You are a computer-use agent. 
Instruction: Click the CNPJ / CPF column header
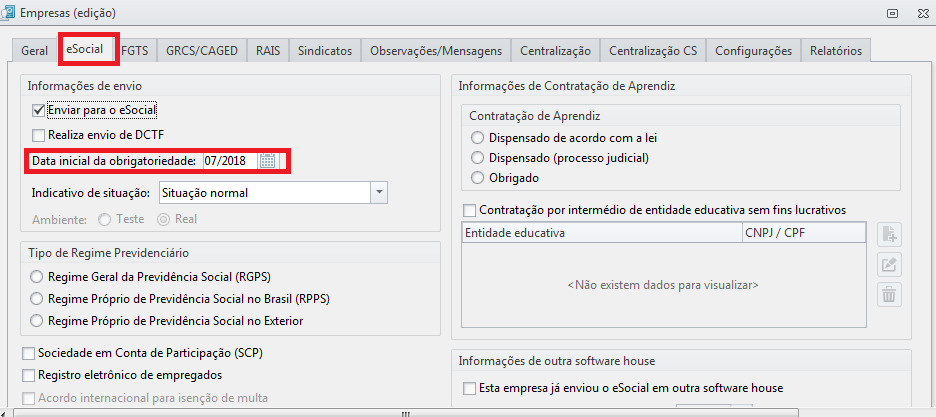[804, 233]
